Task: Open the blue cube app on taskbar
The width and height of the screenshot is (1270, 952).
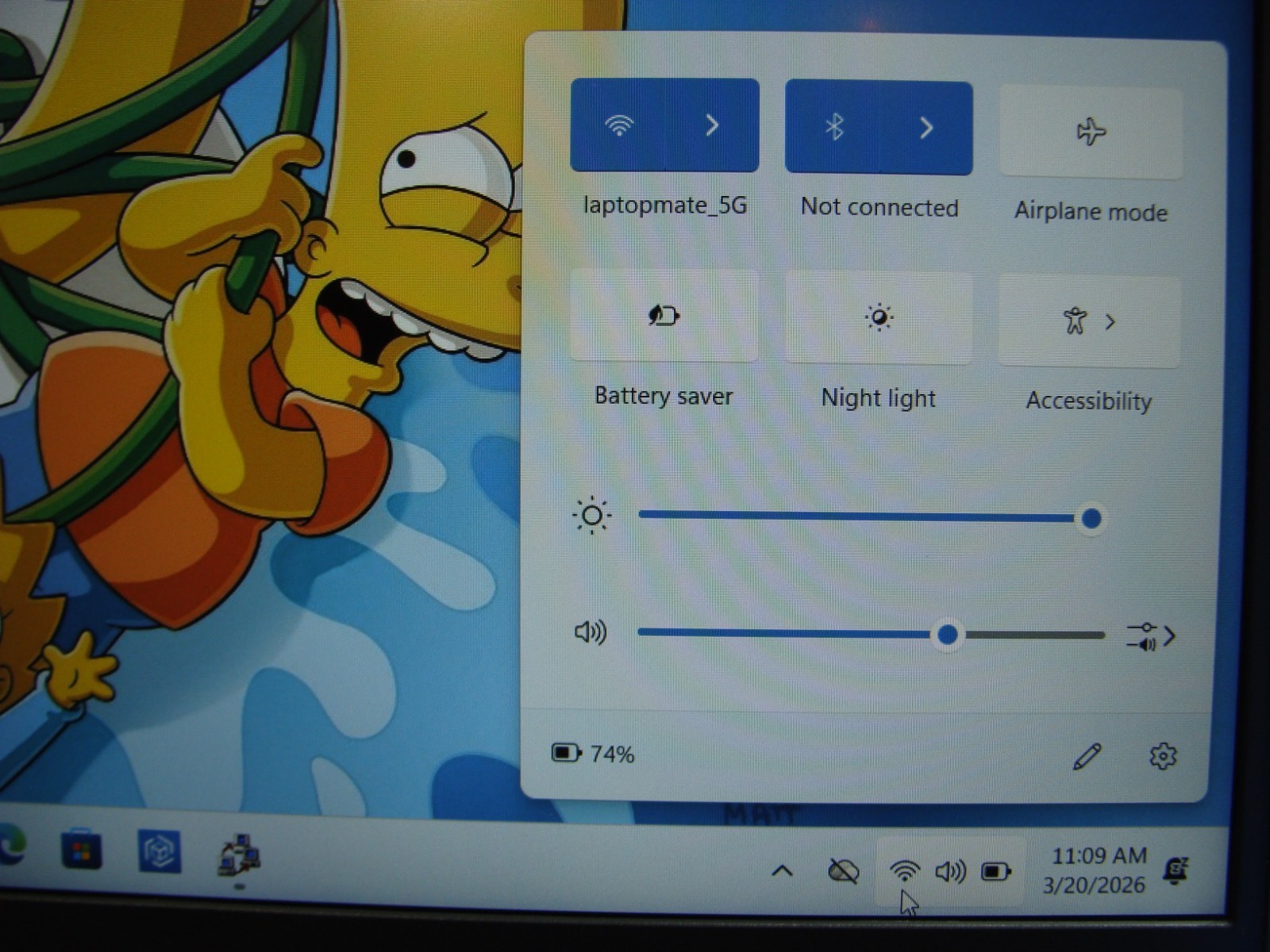Action: [x=159, y=851]
